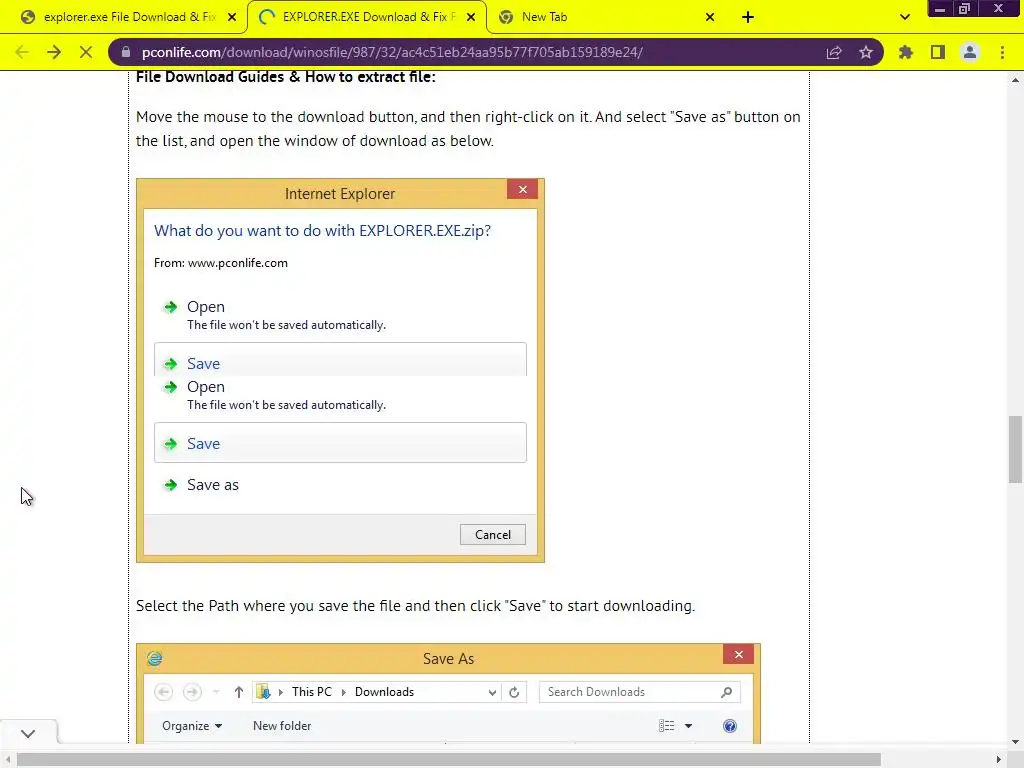
Task: Click the recent locations dropdown arrow
Action: pyautogui.click(x=216, y=692)
